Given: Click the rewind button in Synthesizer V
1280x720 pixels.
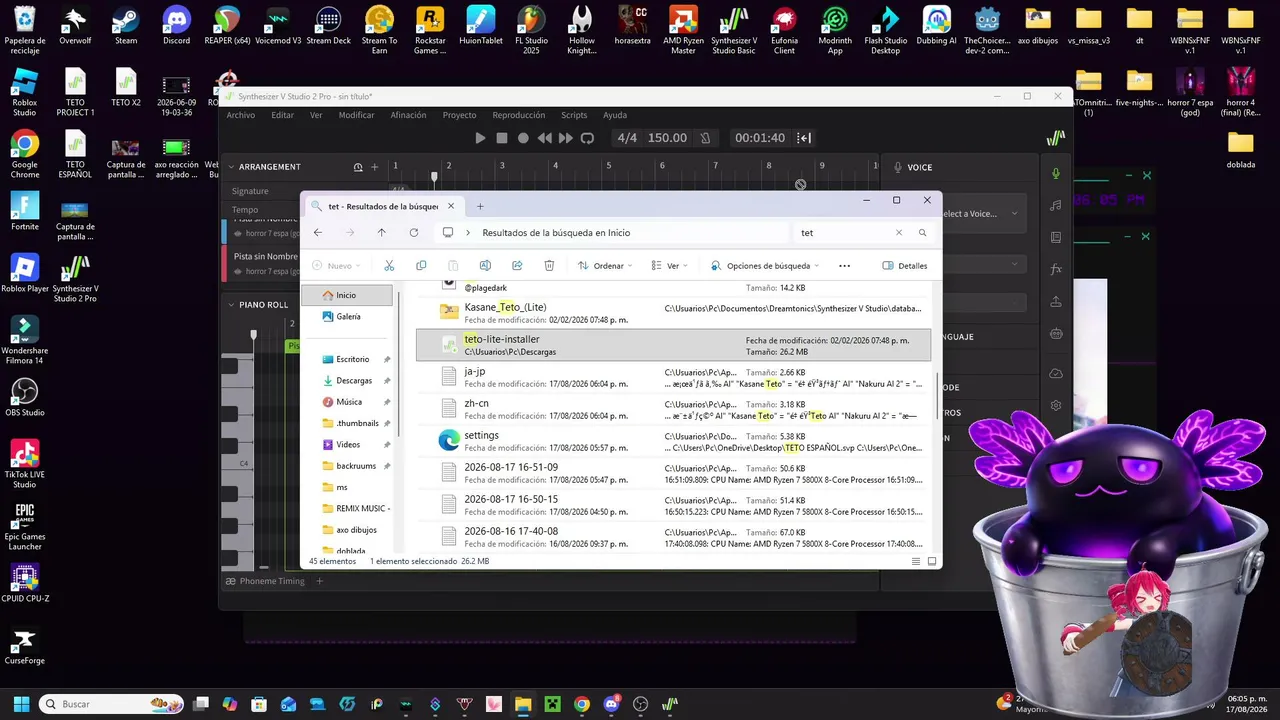Looking at the screenshot, I should 544,138.
